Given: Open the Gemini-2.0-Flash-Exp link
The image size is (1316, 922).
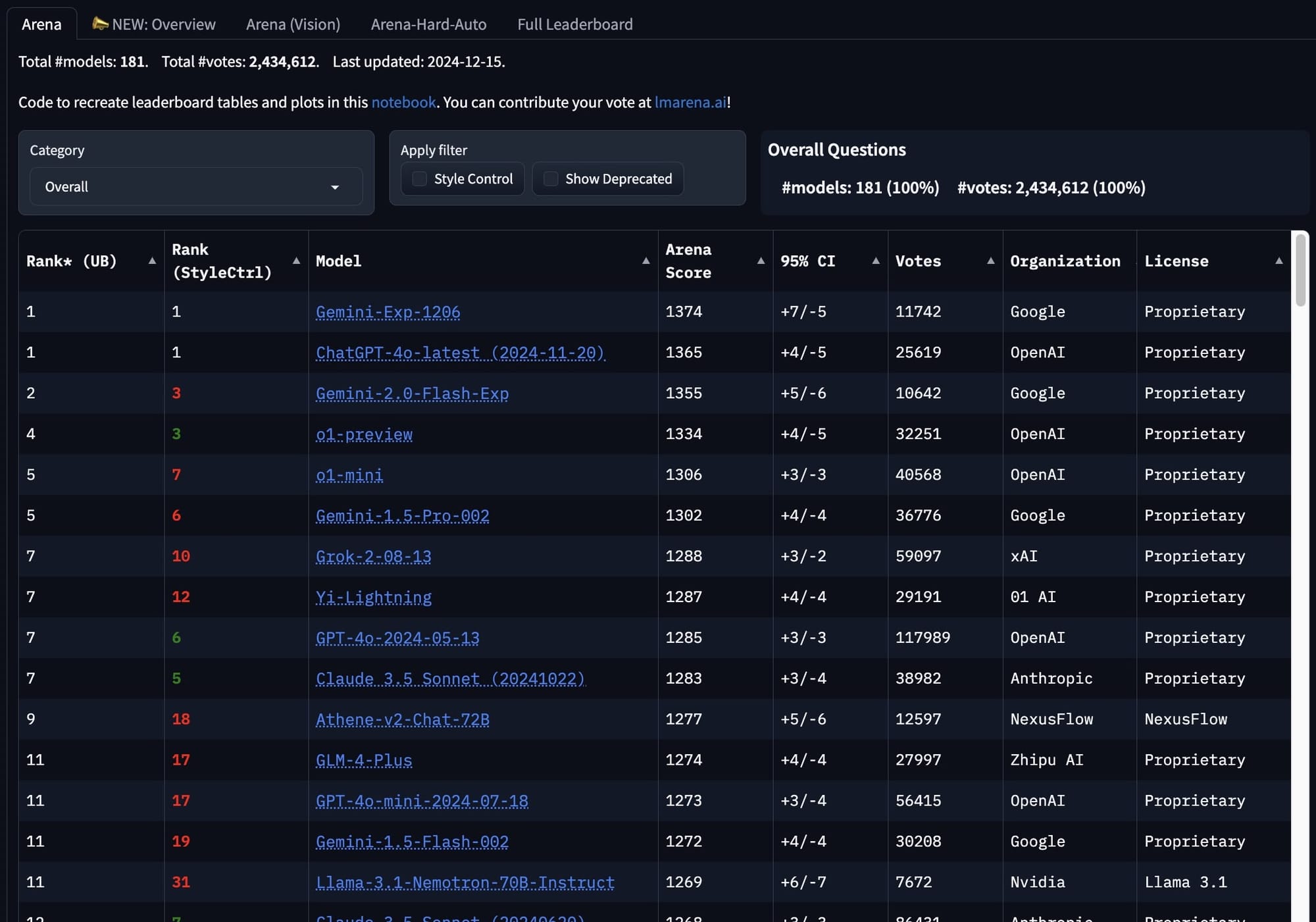Looking at the screenshot, I should (x=412, y=394).
